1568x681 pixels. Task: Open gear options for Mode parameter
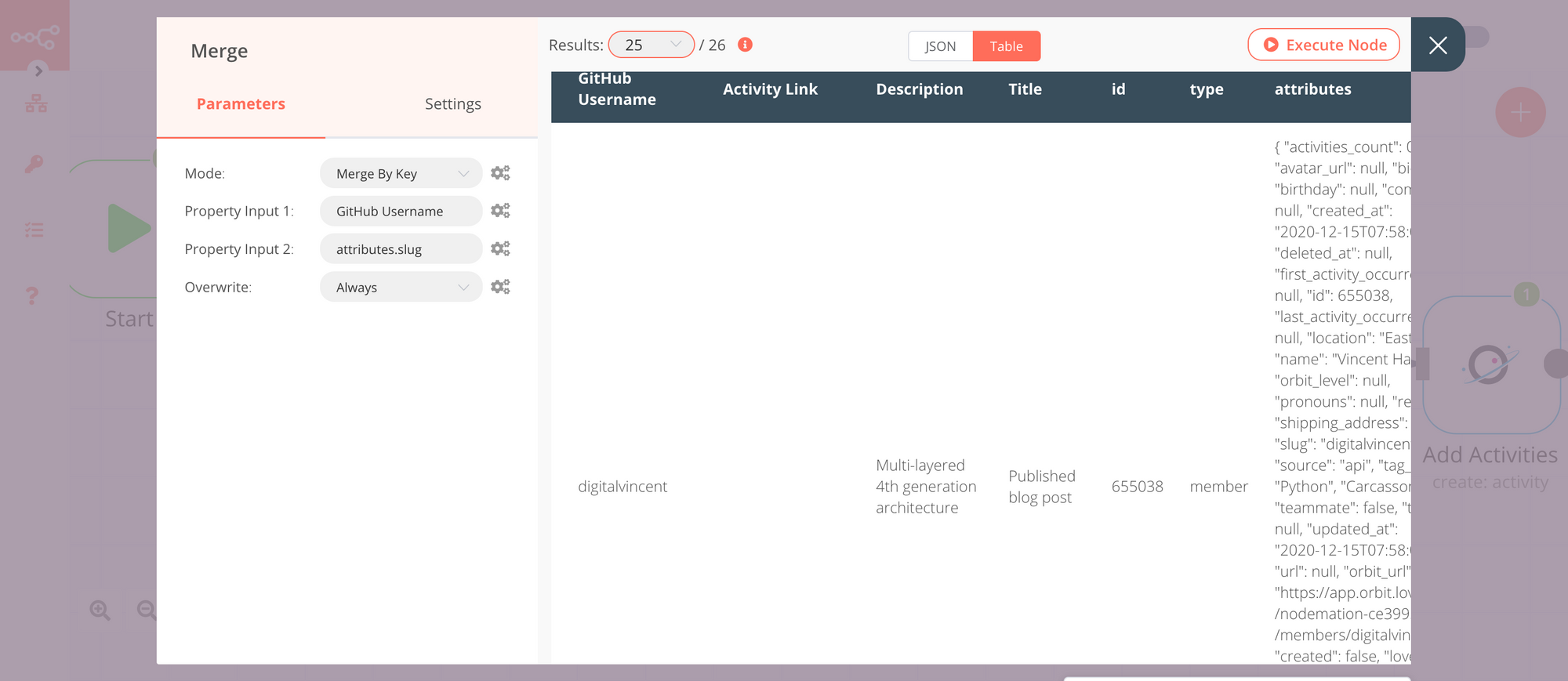click(500, 173)
